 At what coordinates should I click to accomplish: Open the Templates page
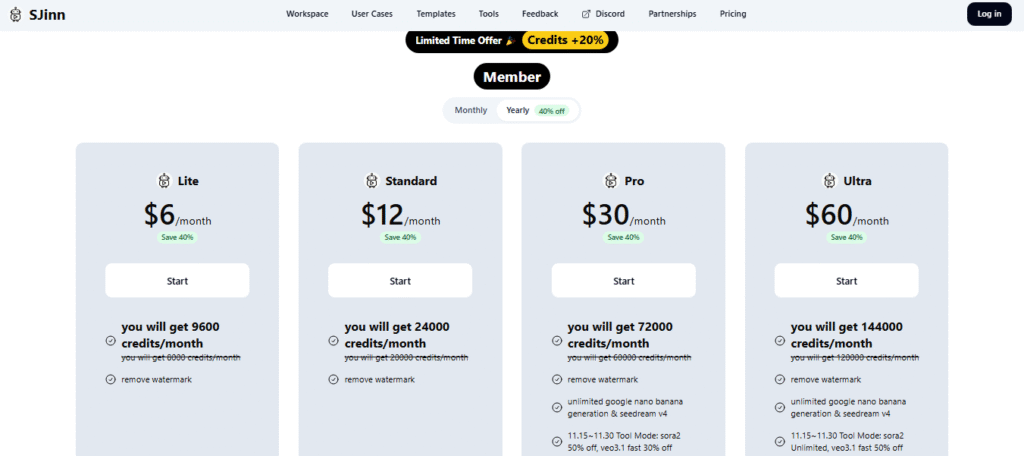point(436,14)
